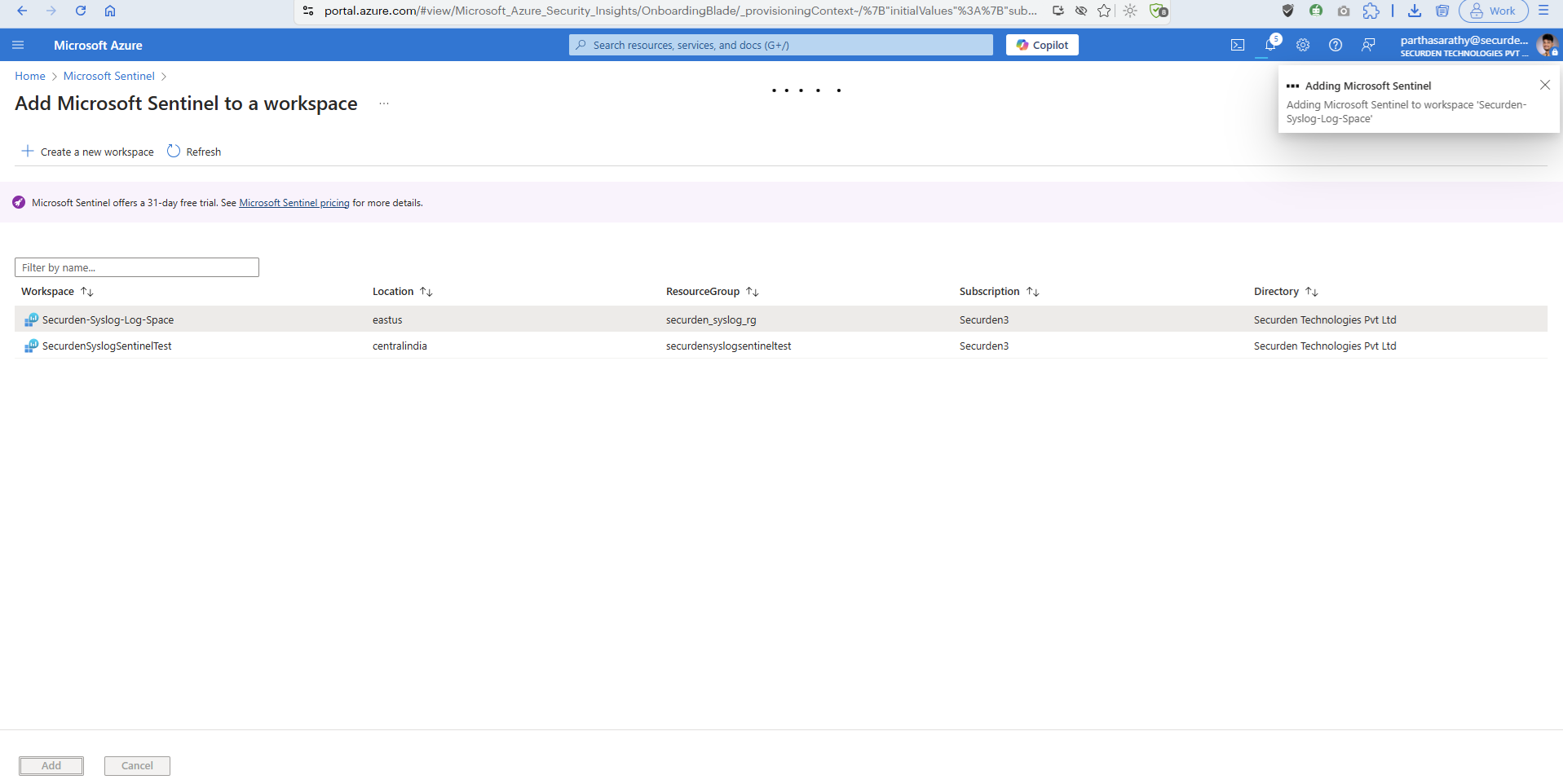Image resolution: width=1563 pixels, height=784 pixels.
Task: Click the Add button
Action: (x=51, y=766)
